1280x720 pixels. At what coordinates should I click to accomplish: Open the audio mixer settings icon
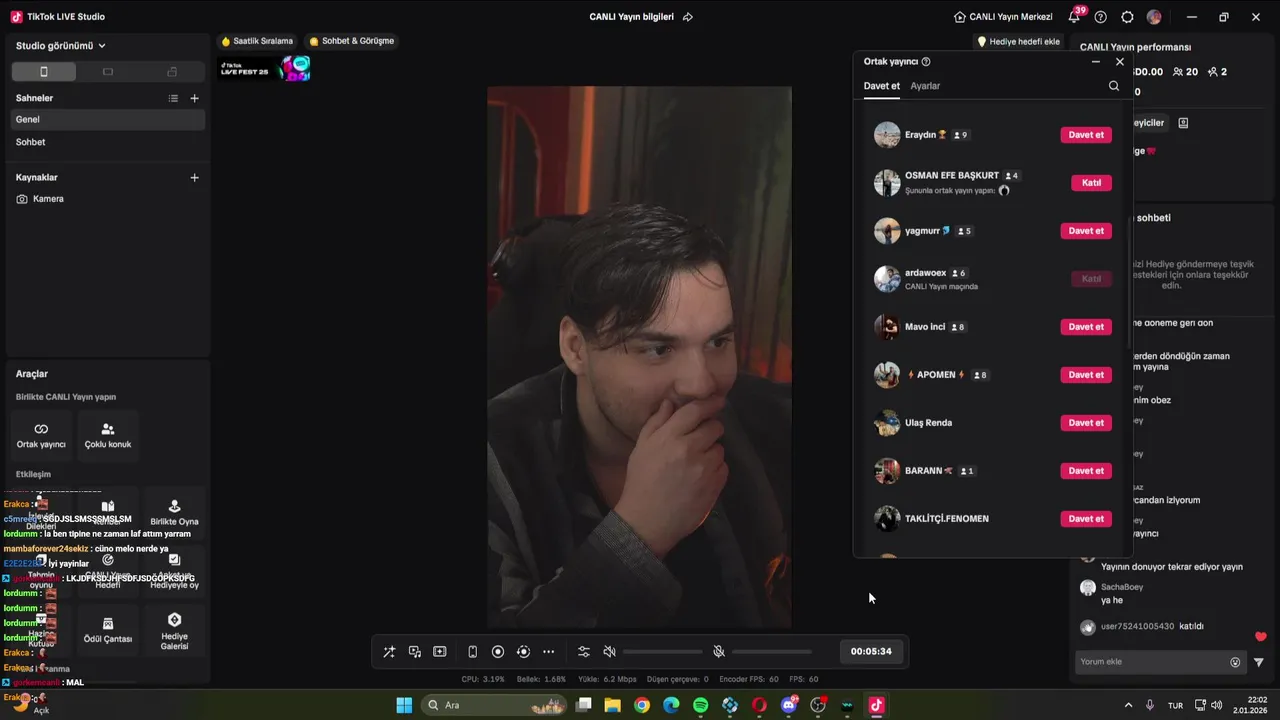pyautogui.click(x=584, y=652)
